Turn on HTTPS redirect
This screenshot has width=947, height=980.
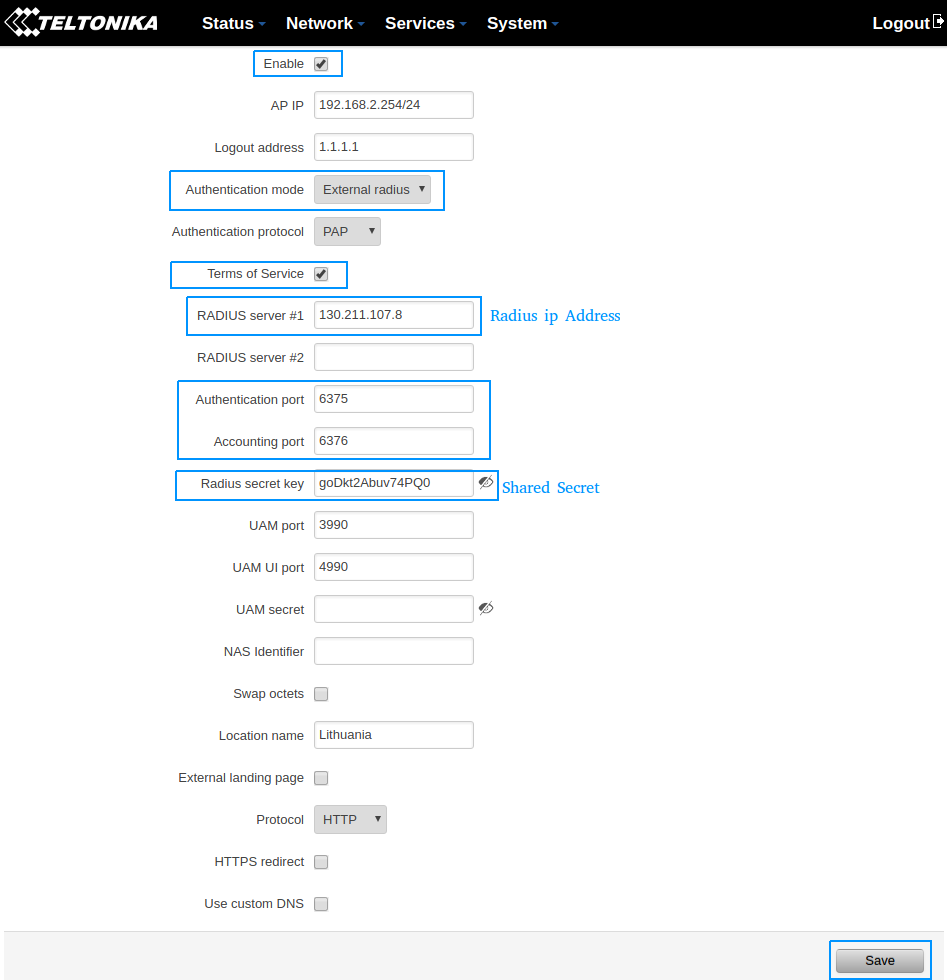point(321,862)
